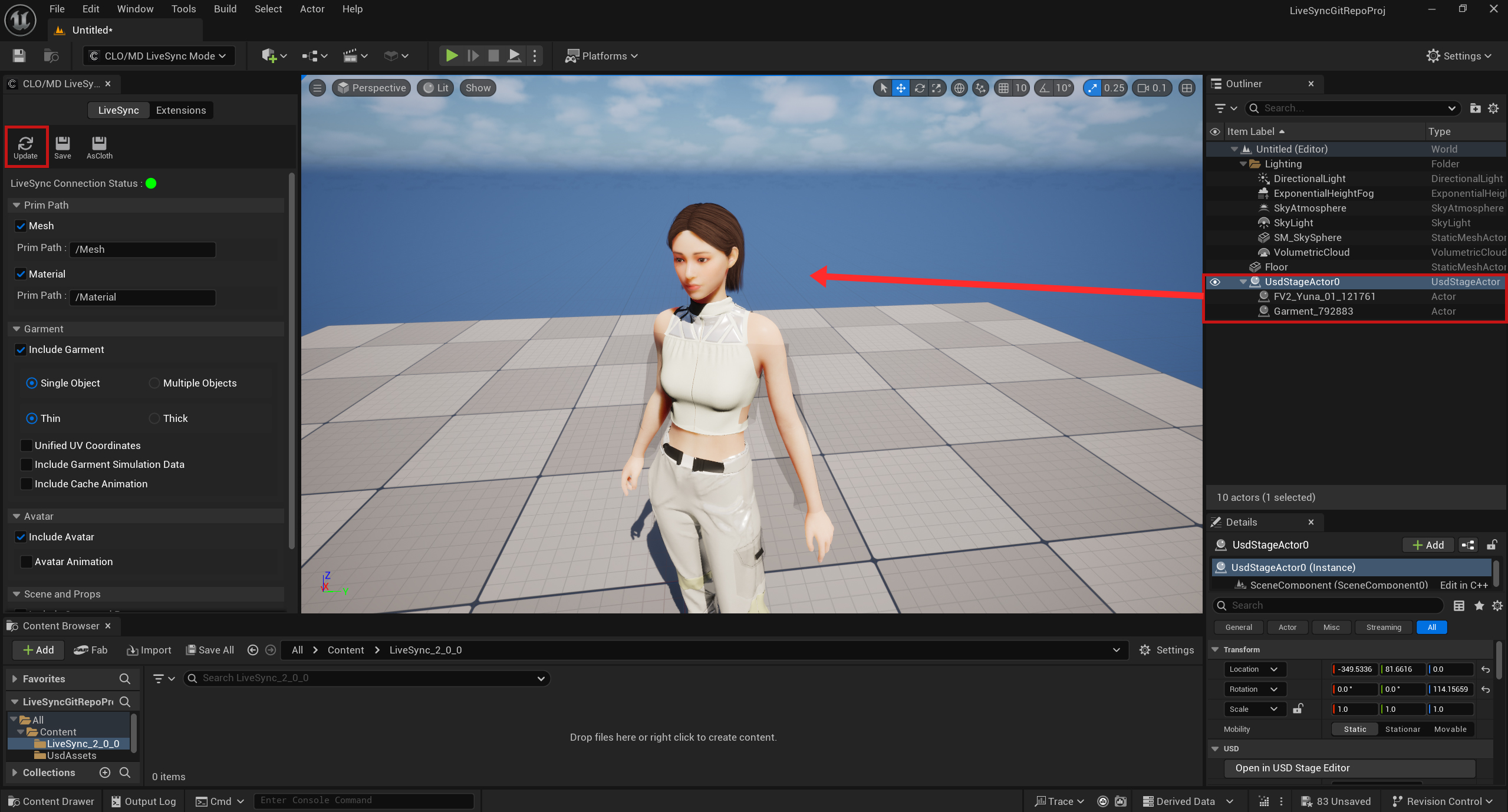Start Play in Editor with green play button
Image resolution: width=1508 pixels, height=812 pixels.
(x=452, y=56)
